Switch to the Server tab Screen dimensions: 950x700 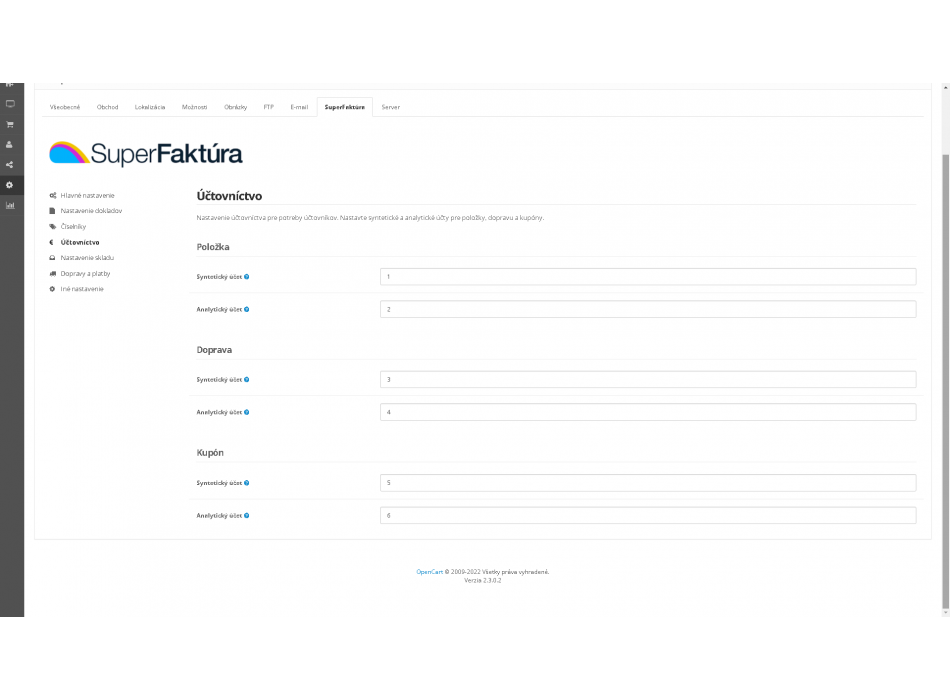(391, 107)
